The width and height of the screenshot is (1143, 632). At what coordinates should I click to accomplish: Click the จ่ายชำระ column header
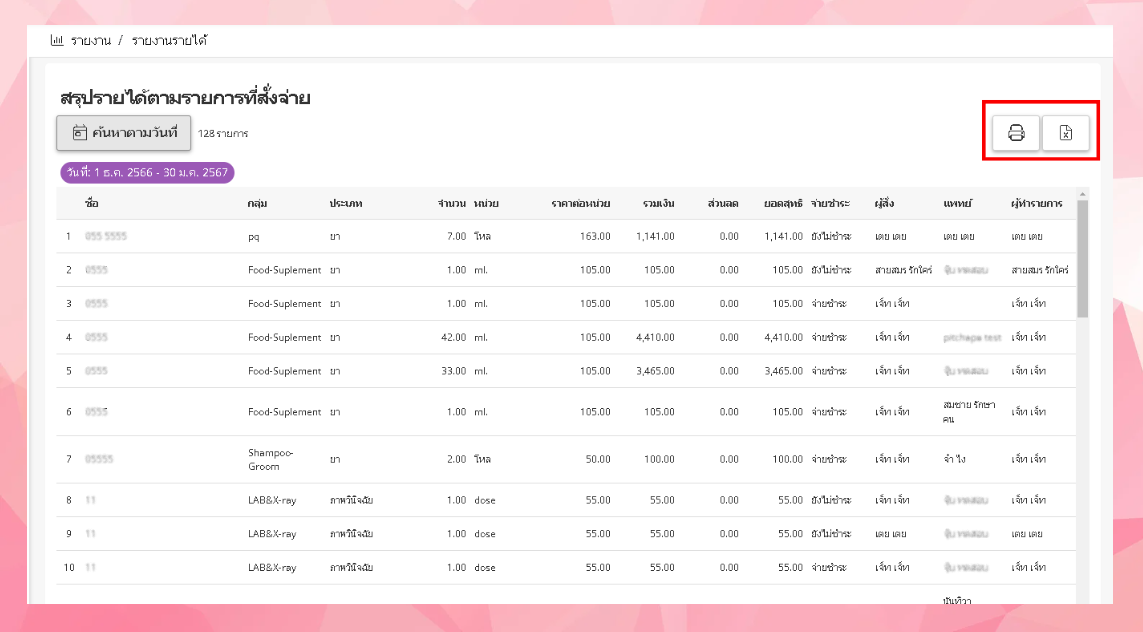830,203
